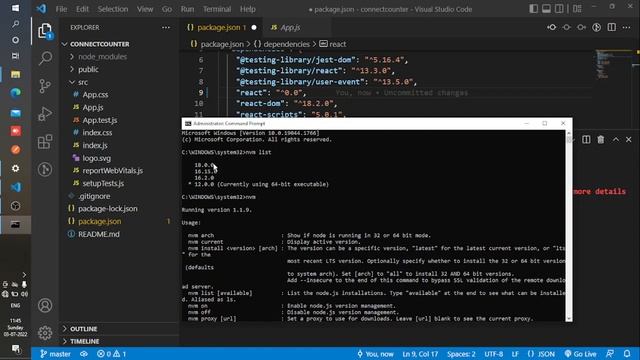
Task: Click master branch in status bar
Action: [55, 354]
